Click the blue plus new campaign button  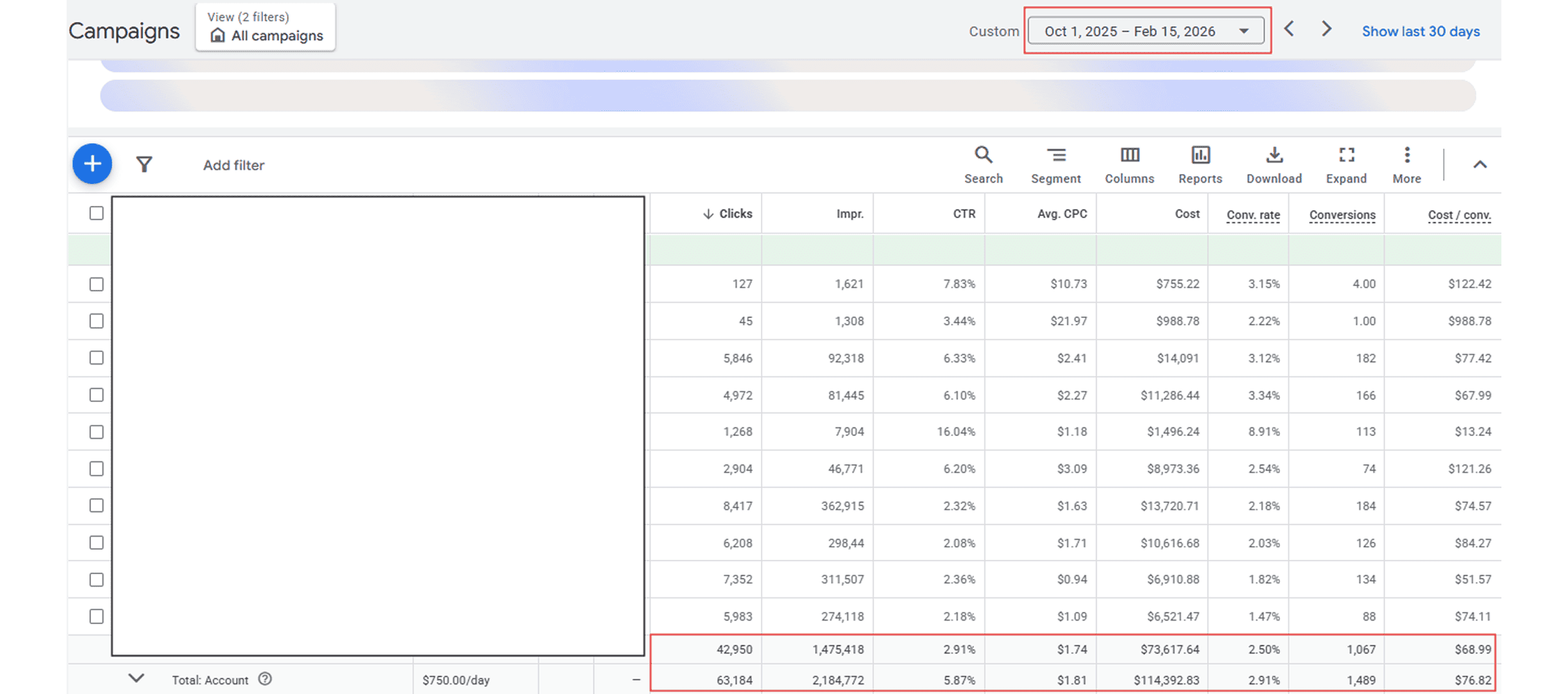click(x=92, y=164)
